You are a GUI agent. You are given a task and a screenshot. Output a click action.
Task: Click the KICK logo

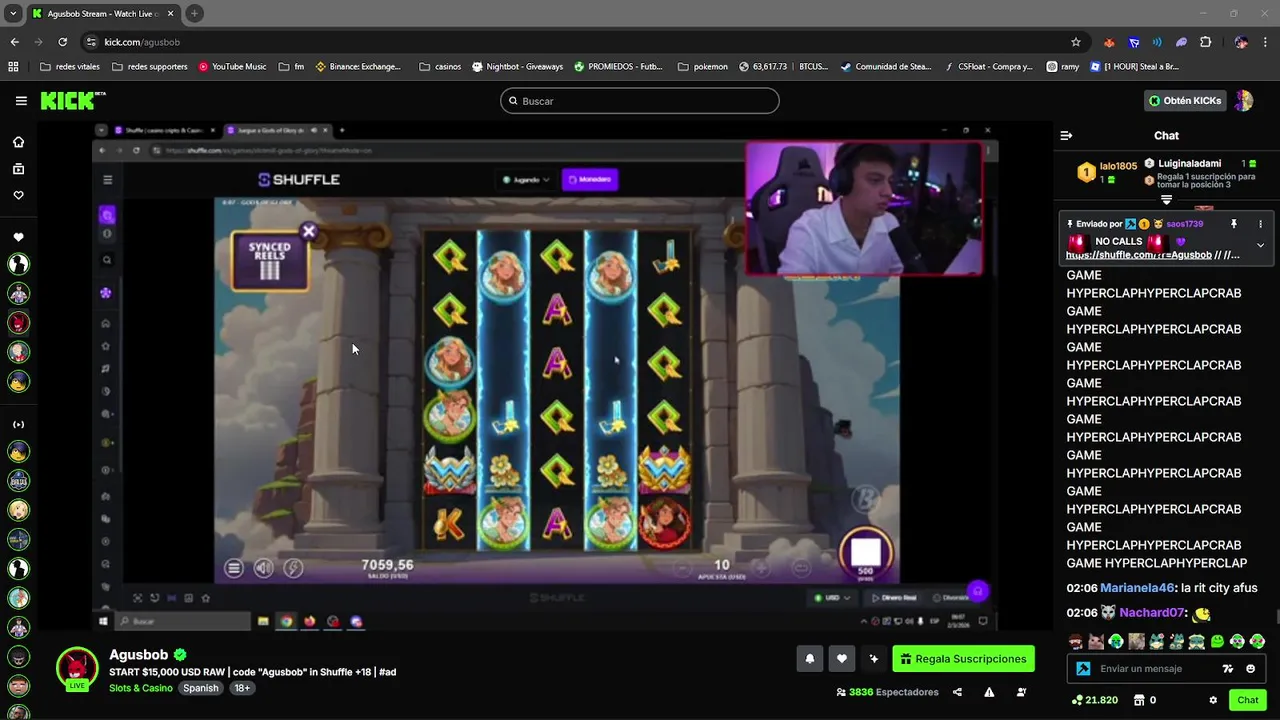point(72,100)
